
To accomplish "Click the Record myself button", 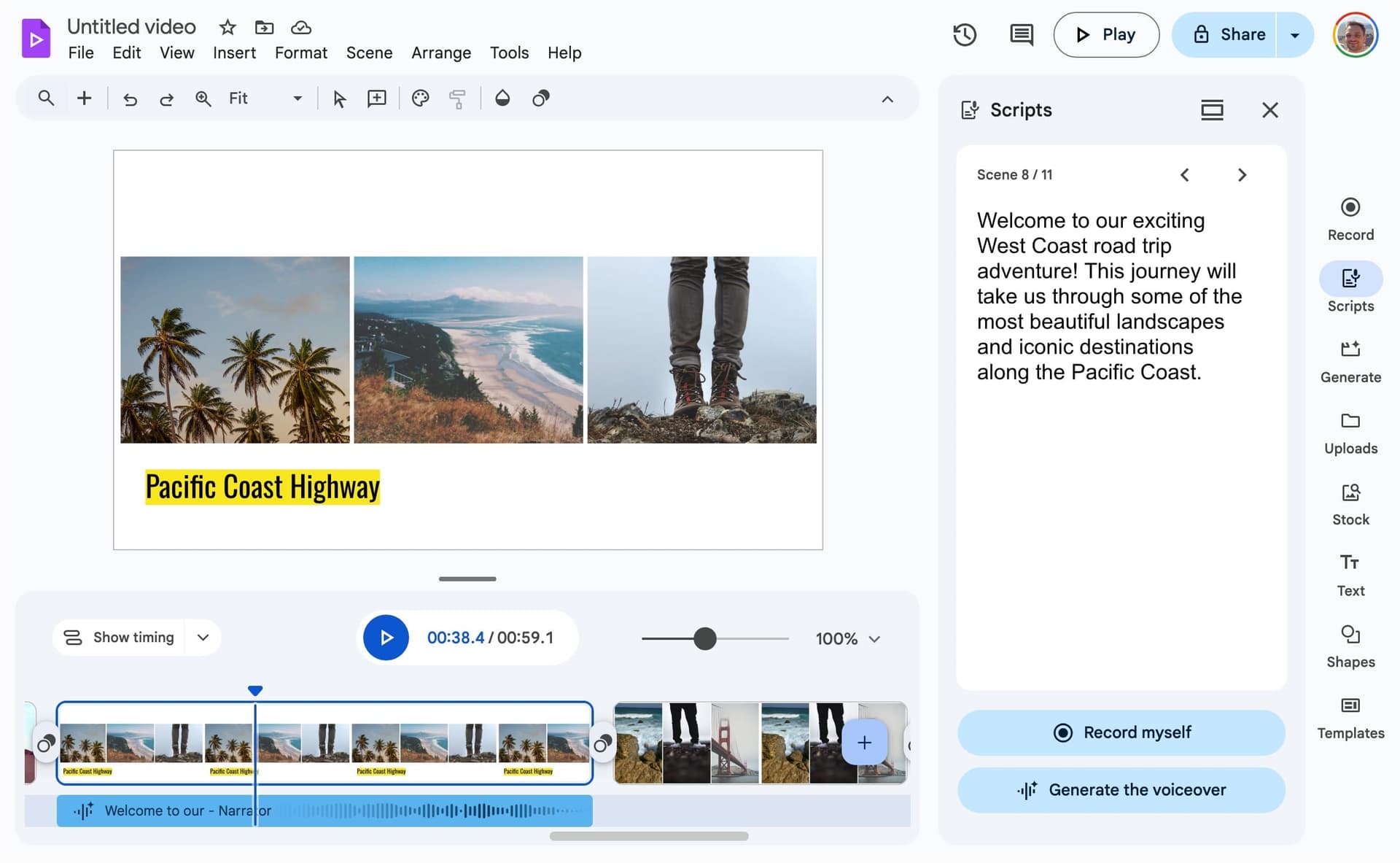I will point(1121,732).
